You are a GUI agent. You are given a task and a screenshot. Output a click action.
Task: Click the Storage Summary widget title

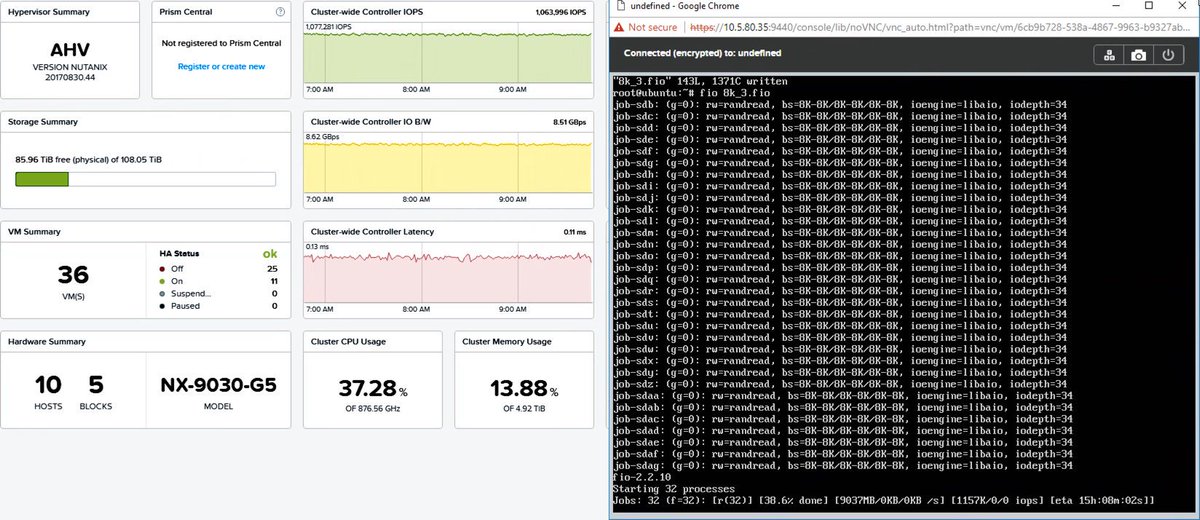coord(42,122)
